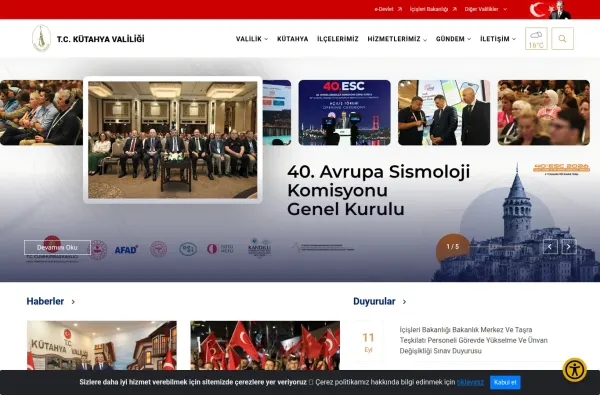The width and height of the screenshot is (600, 395).
Task: Open the Duyurular section heading
Action: coord(374,302)
